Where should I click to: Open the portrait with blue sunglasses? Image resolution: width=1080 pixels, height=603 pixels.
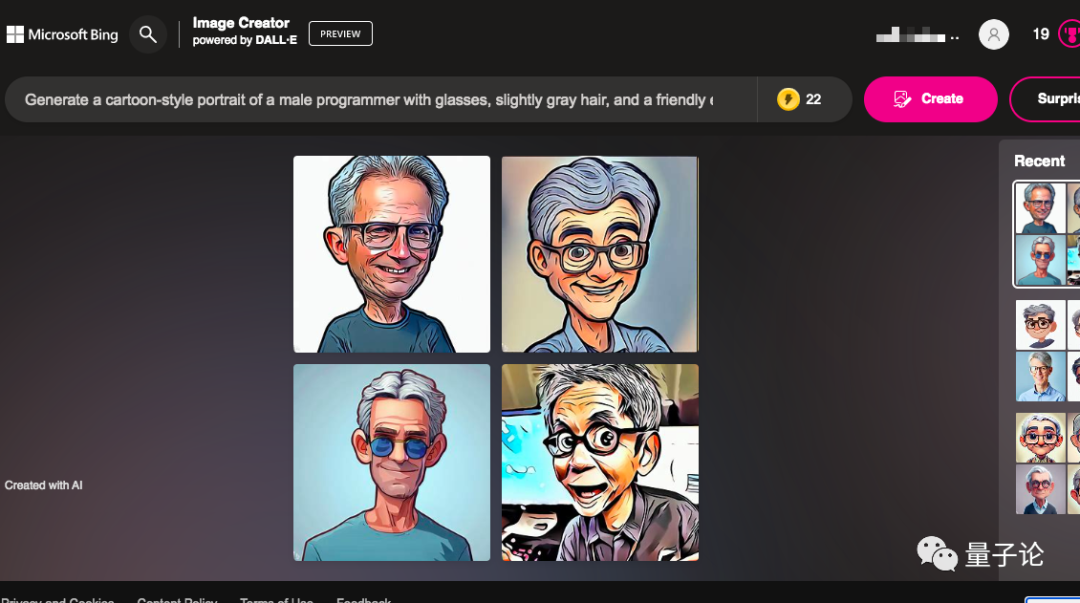tap(392, 462)
